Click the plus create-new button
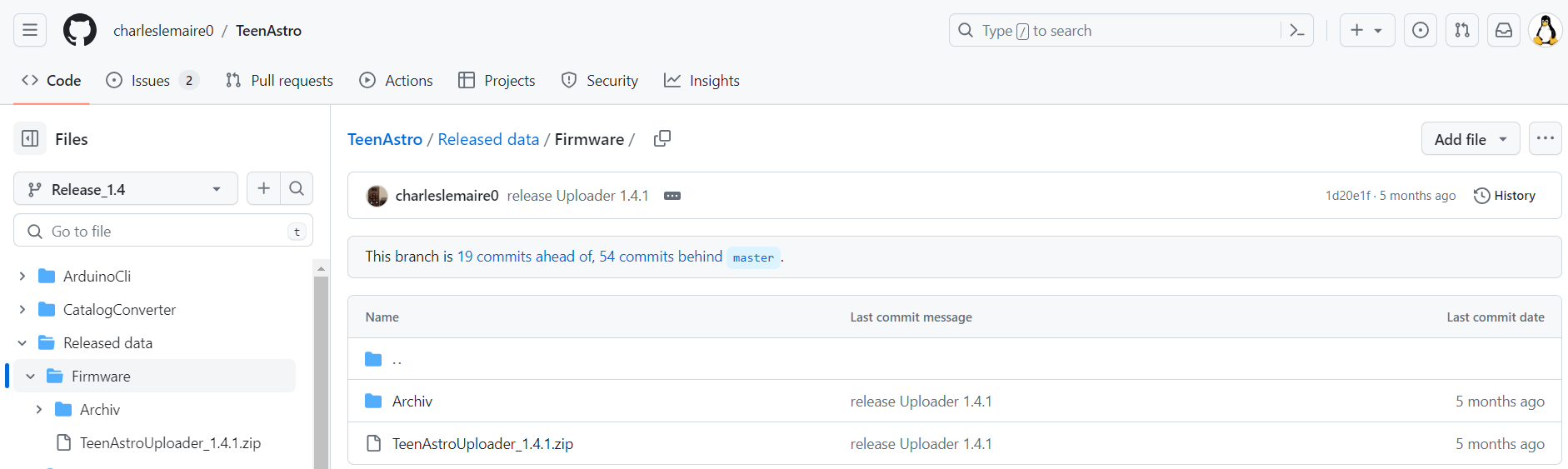This screenshot has height=469, width=1568. 1357,30
